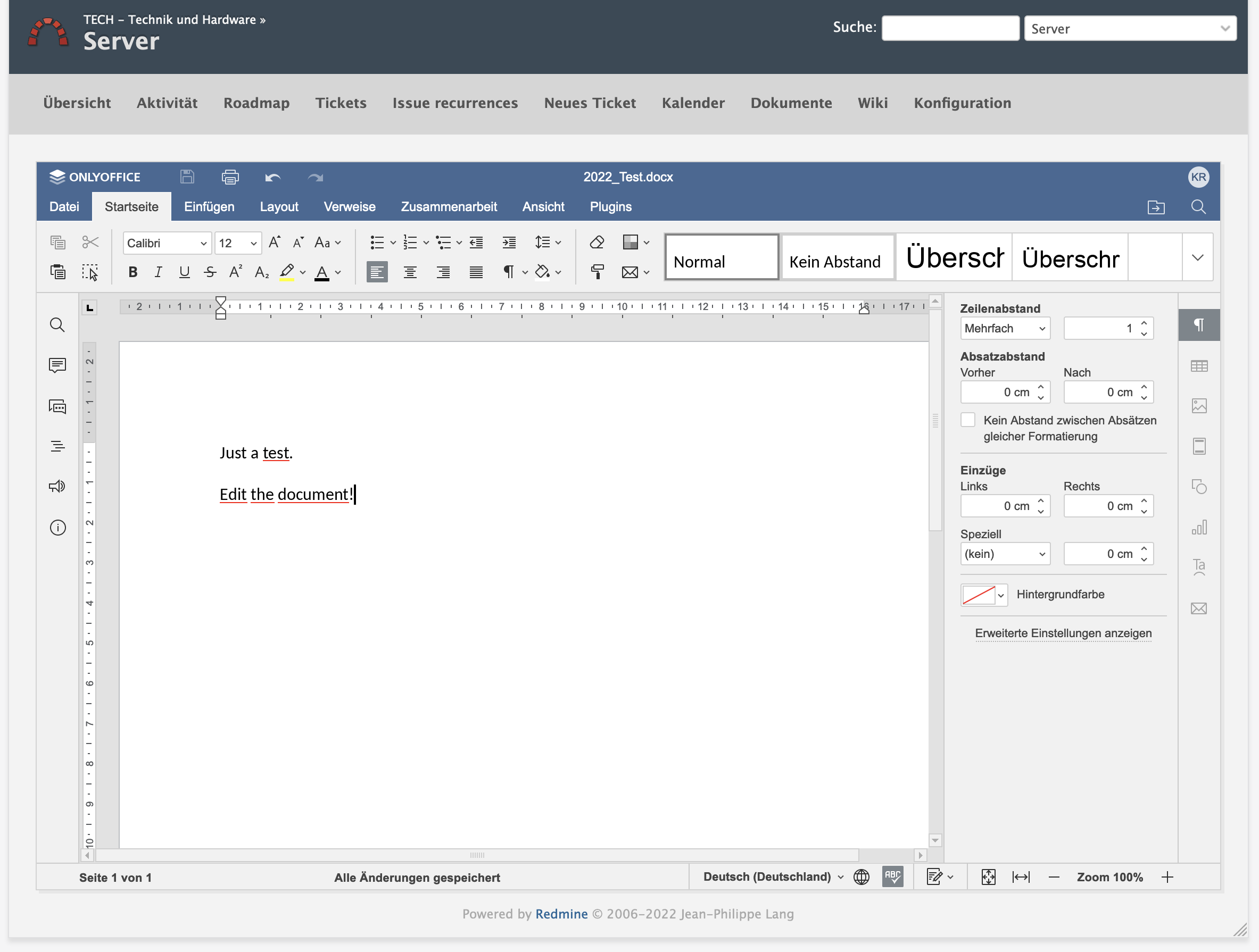
Task: Check Kein Abstand zwischen Absätzen checkbox
Action: point(967,420)
